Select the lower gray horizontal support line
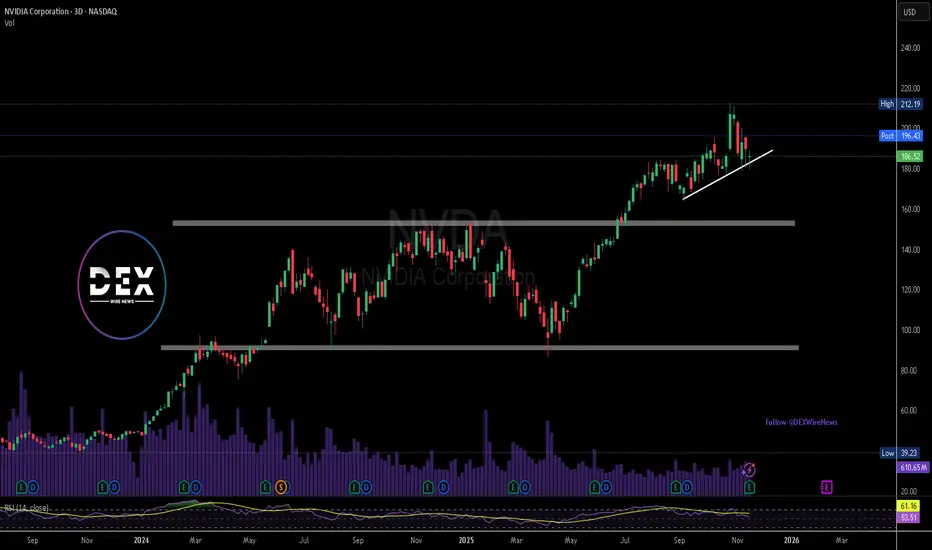Viewport: 932px width, 550px height. point(480,347)
